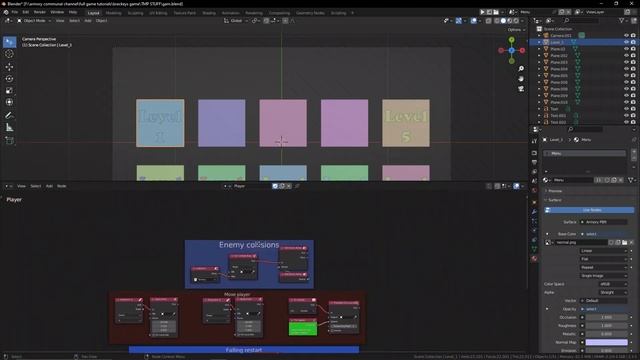Screen dimensions: 640x360
Task: Select the Measure tool
Action: coord(9,128)
